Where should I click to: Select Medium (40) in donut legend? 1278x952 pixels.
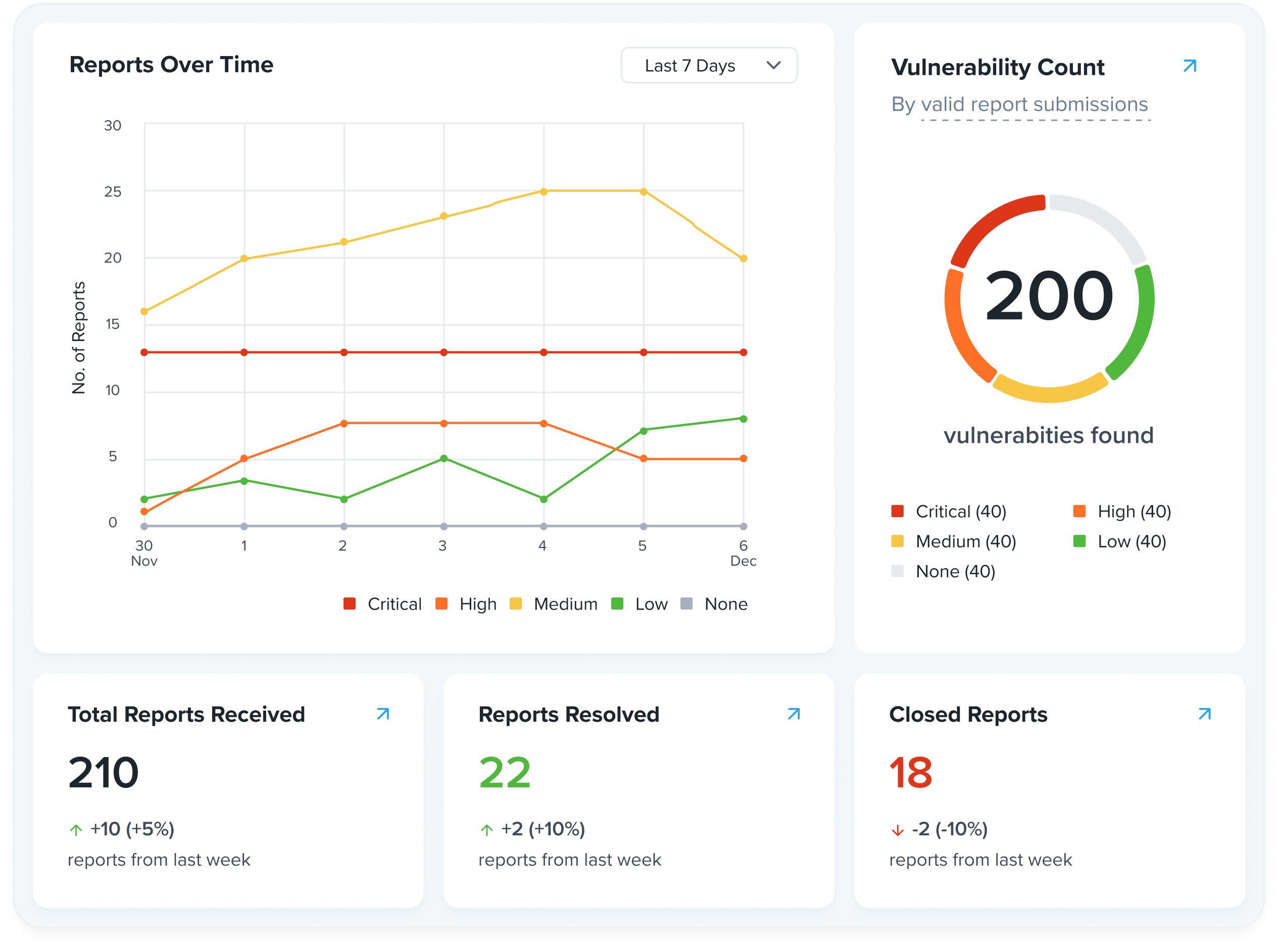pyautogui.click(x=954, y=541)
